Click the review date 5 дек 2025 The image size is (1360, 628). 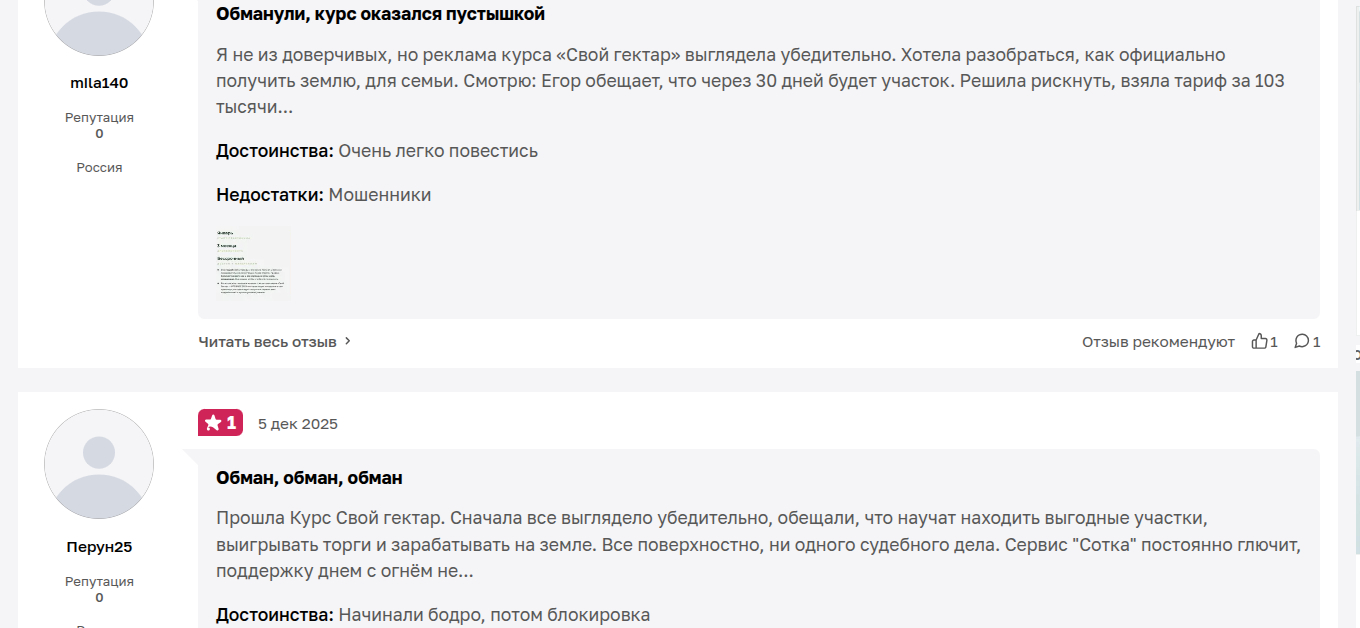298,424
